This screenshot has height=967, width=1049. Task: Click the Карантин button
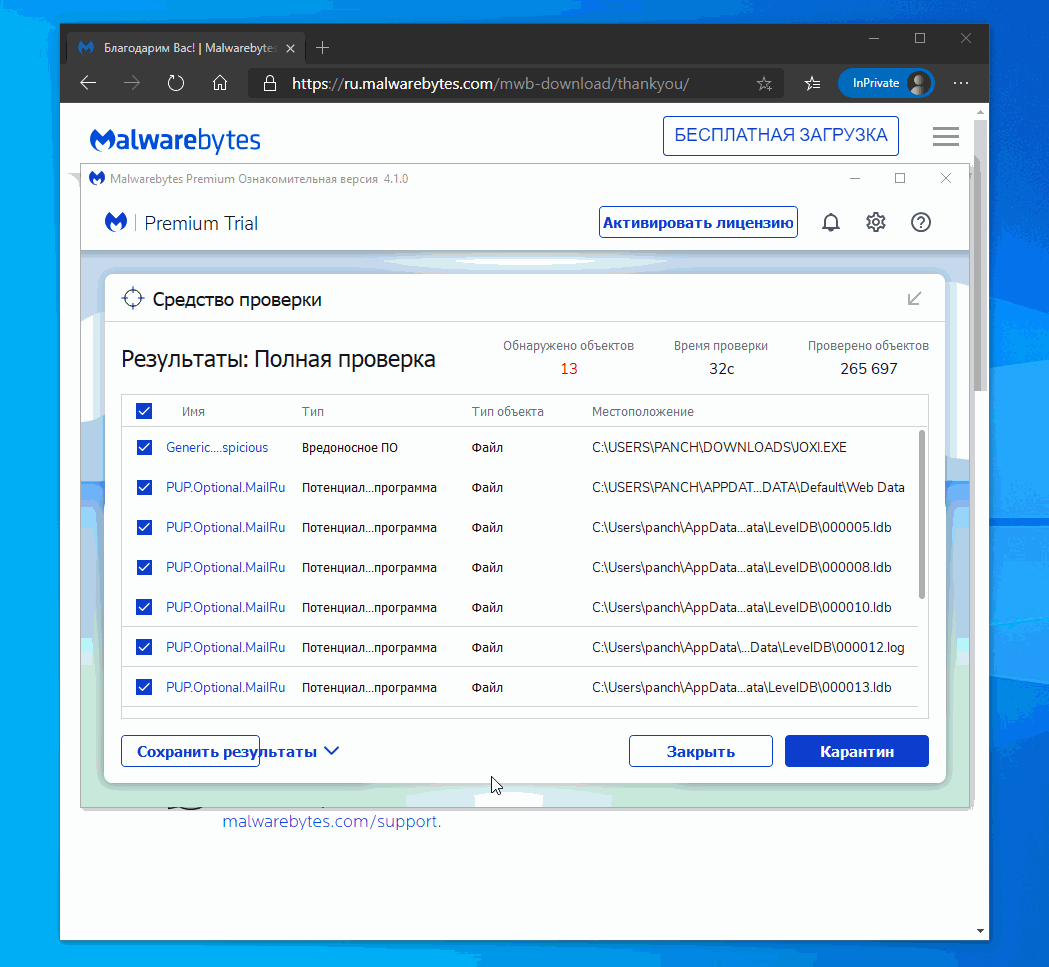[856, 751]
